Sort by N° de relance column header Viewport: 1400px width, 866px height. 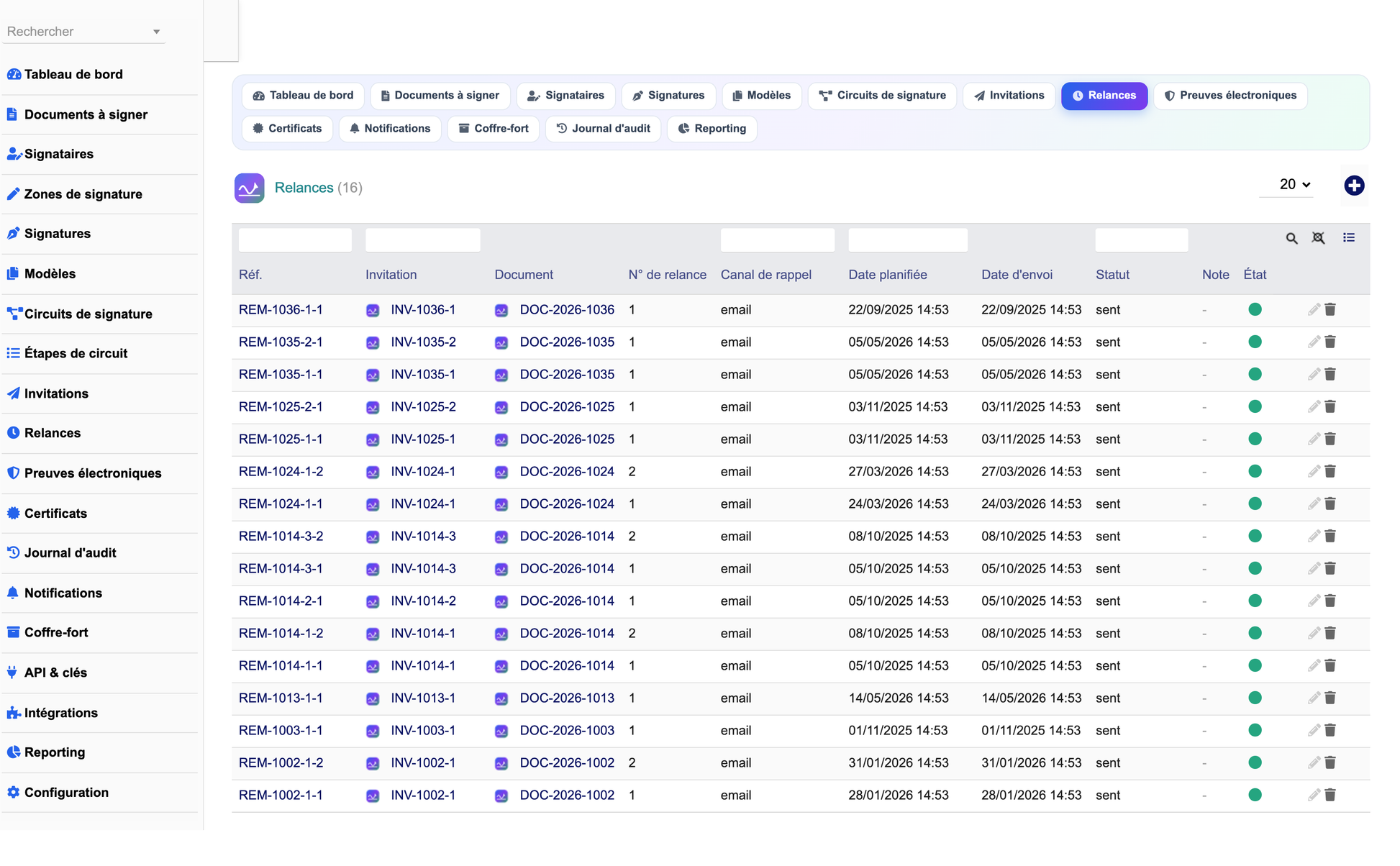(x=667, y=275)
